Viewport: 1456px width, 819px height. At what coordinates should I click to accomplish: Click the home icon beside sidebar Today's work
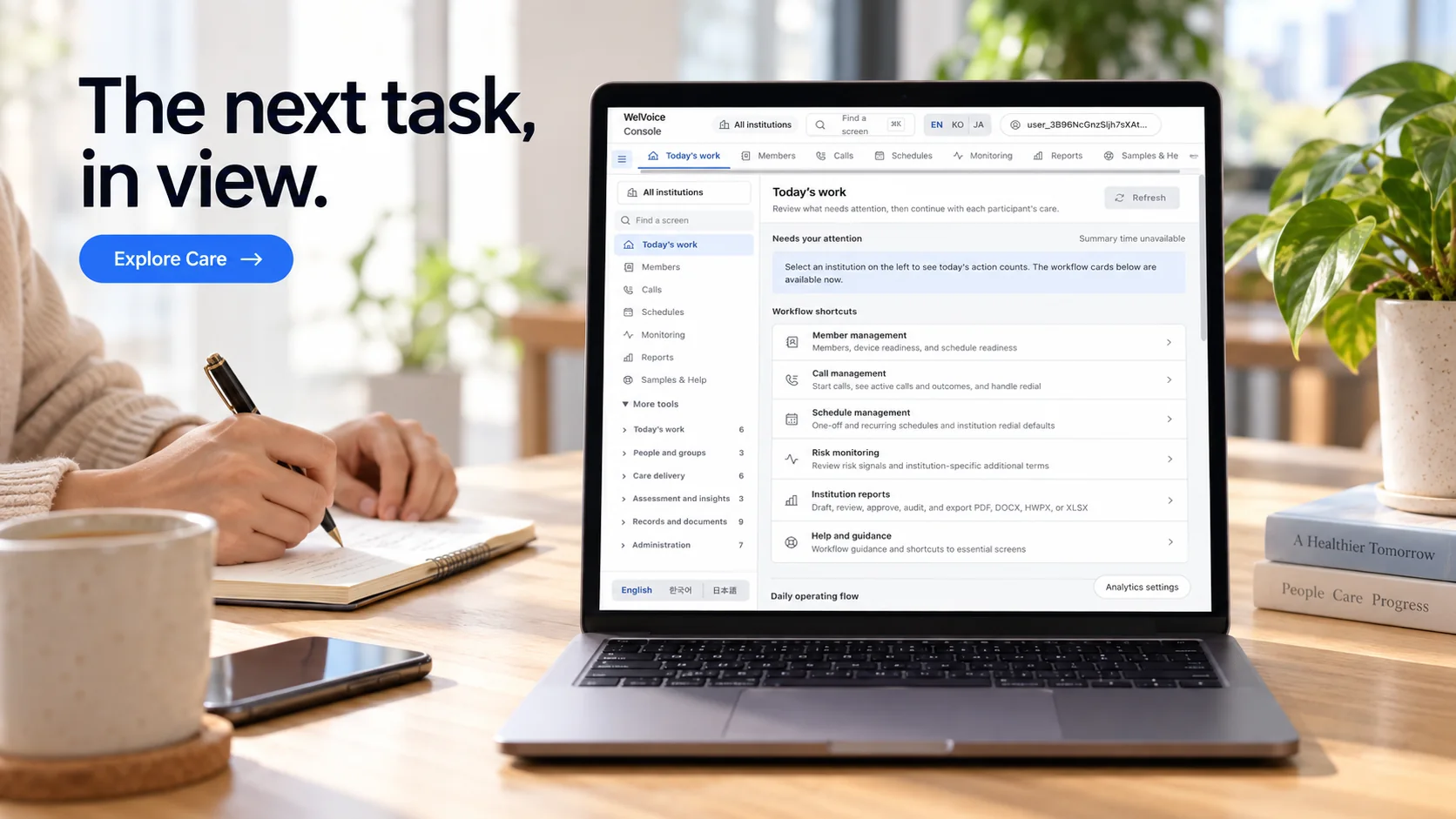pos(629,245)
